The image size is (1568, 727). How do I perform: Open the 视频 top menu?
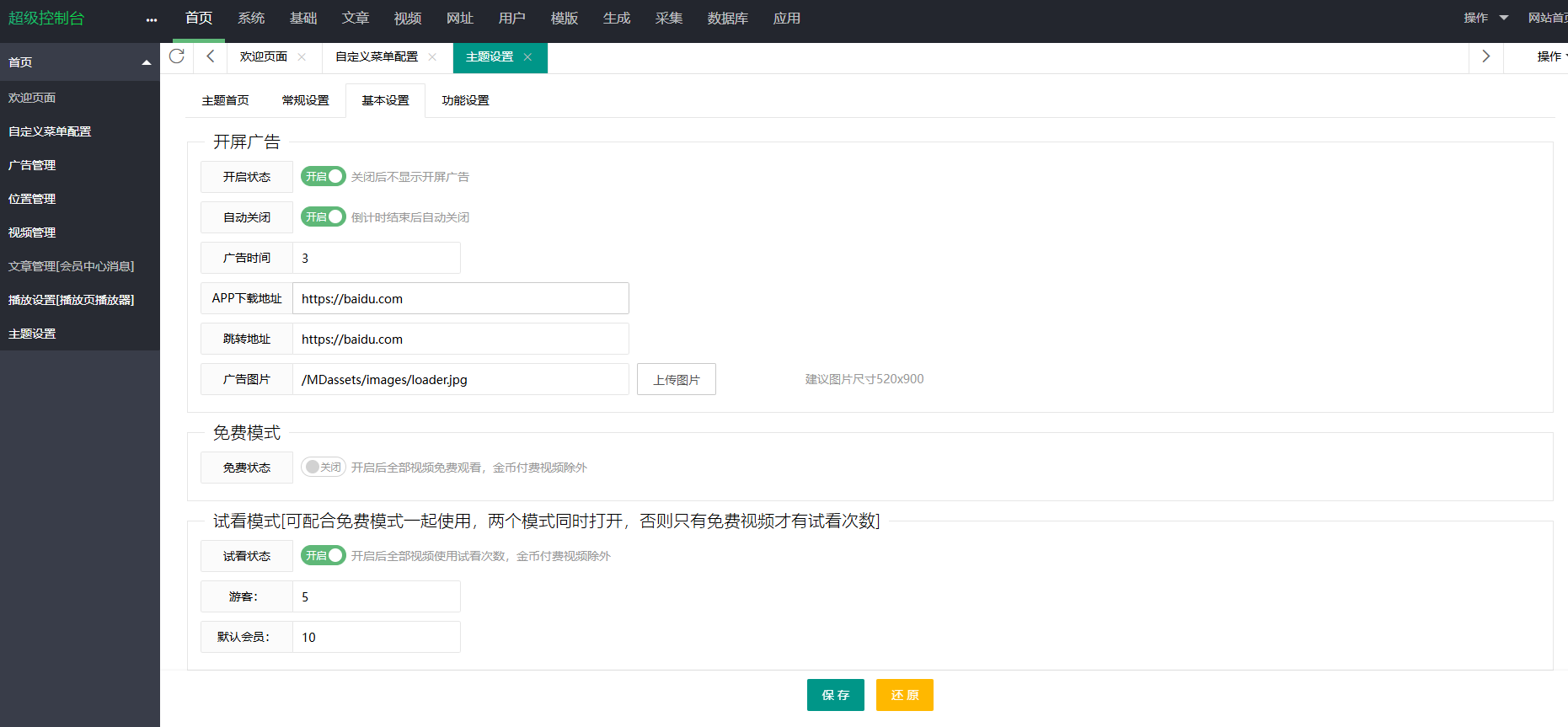[408, 19]
